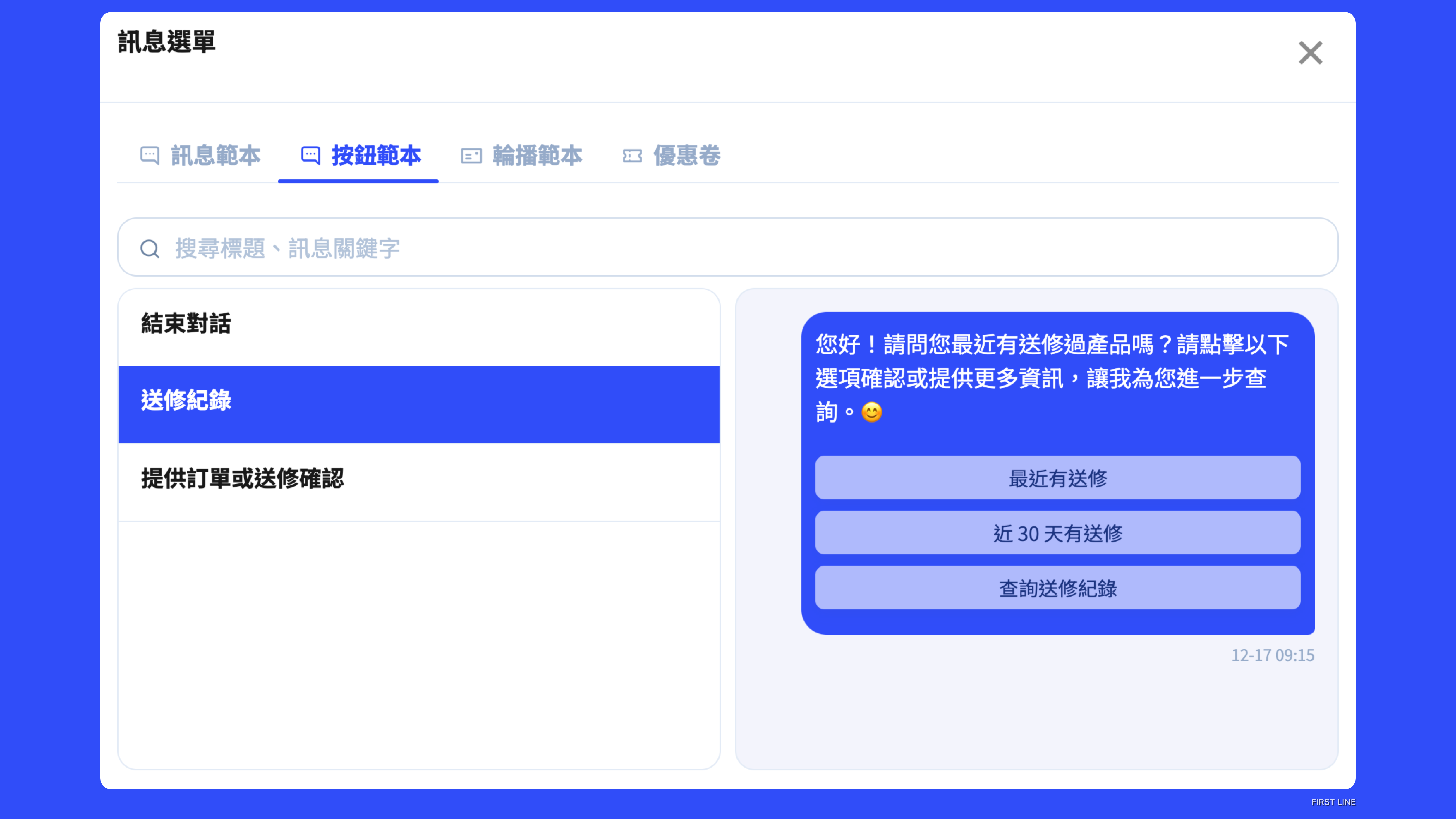Viewport: 1456px width, 819px height.
Task: Close the 訊息選單 dialog
Action: click(1310, 53)
